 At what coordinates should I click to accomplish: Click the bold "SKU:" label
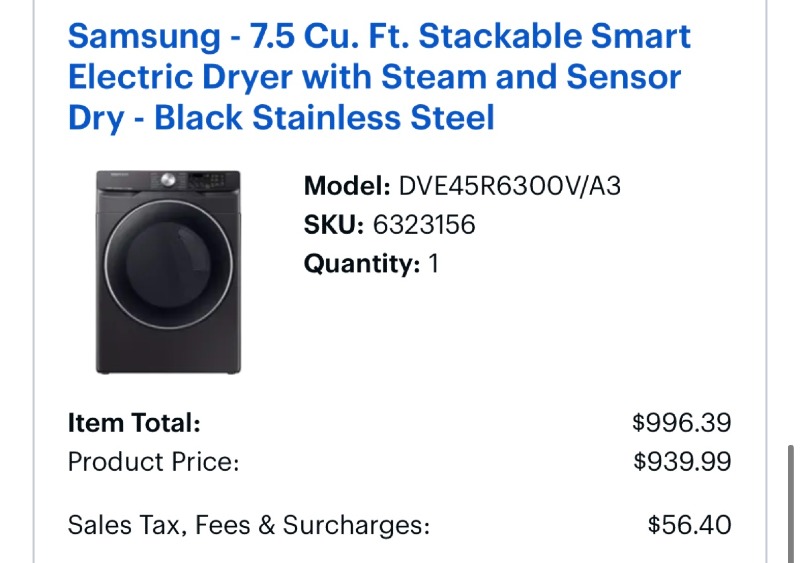point(335,225)
